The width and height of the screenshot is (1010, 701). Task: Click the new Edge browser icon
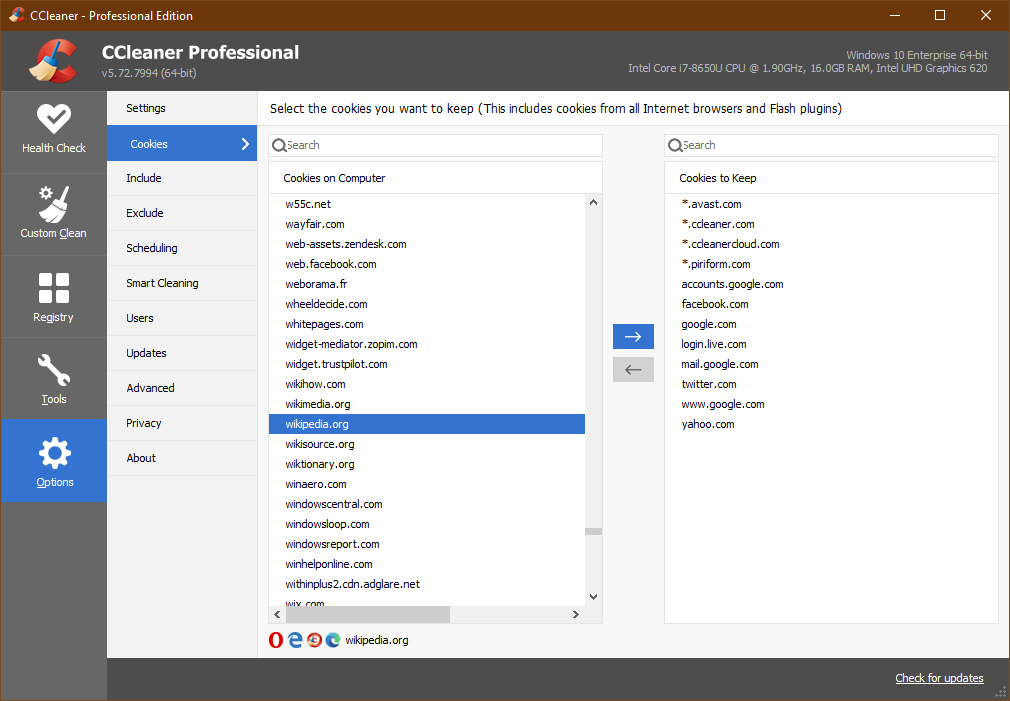click(x=333, y=640)
